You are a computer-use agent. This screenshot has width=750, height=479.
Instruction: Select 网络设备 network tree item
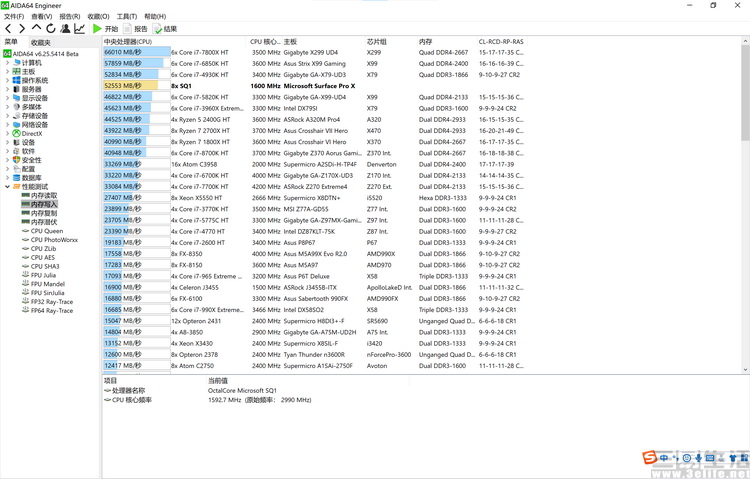(31, 124)
